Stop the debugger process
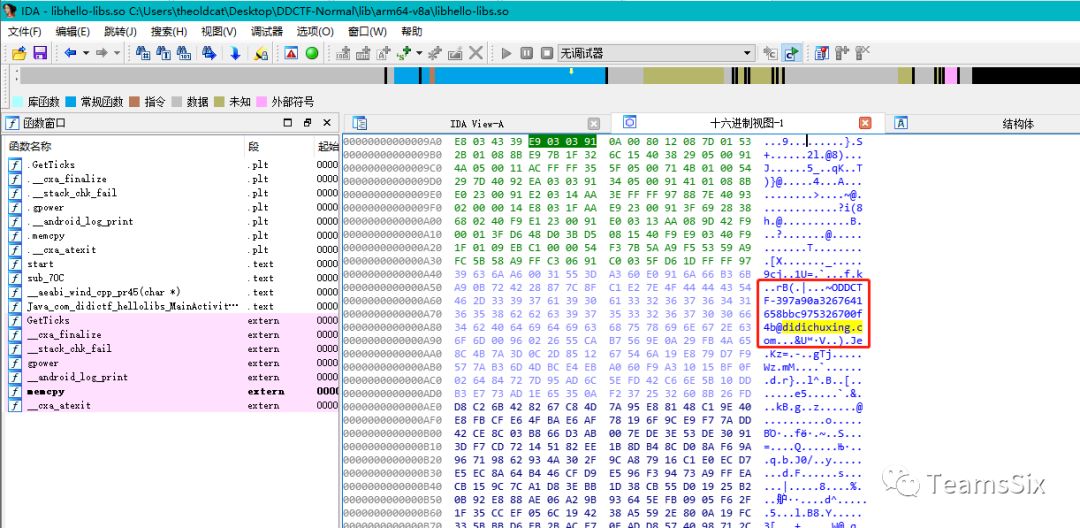This screenshot has width=1080, height=528. (x=546, y=53)
